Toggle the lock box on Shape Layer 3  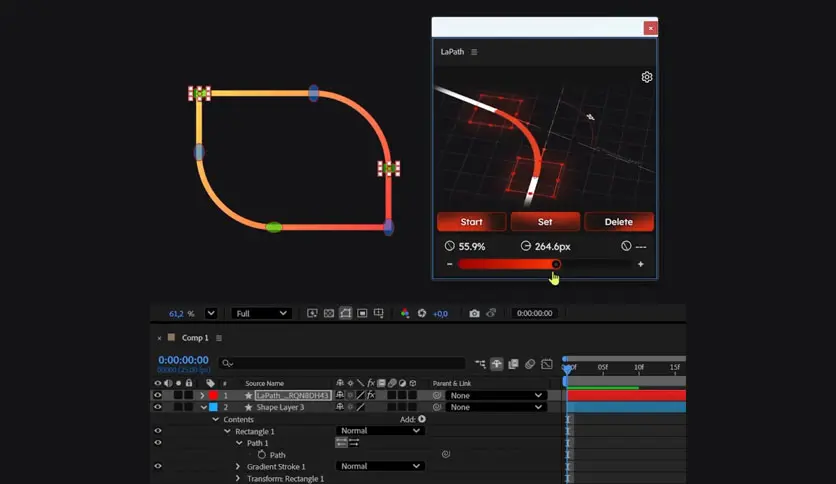189,407
